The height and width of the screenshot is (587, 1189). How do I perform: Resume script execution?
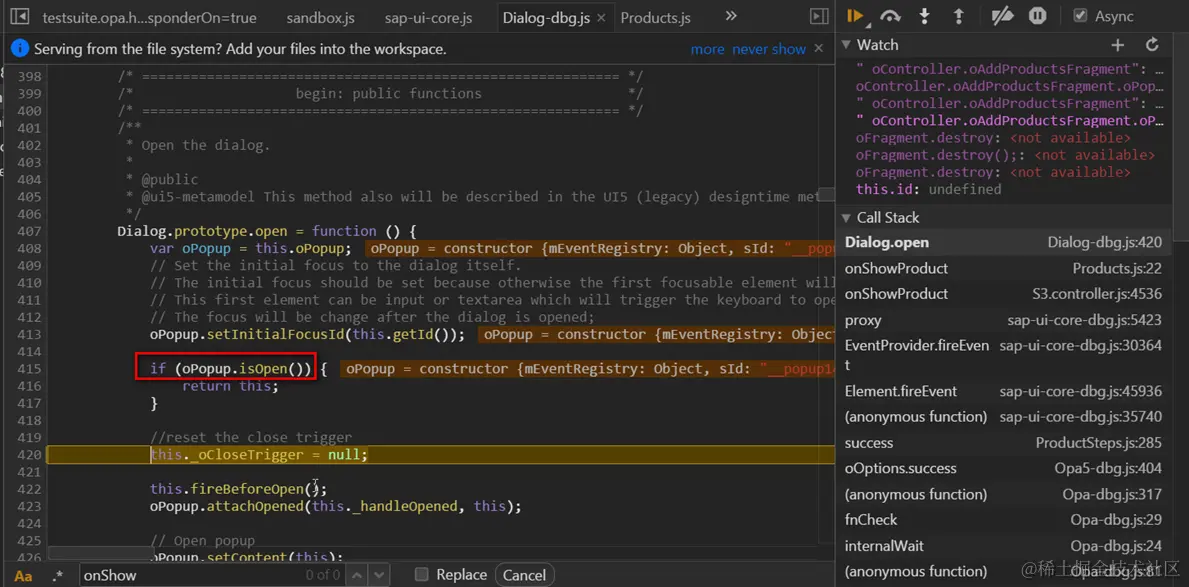pos(857,16)
